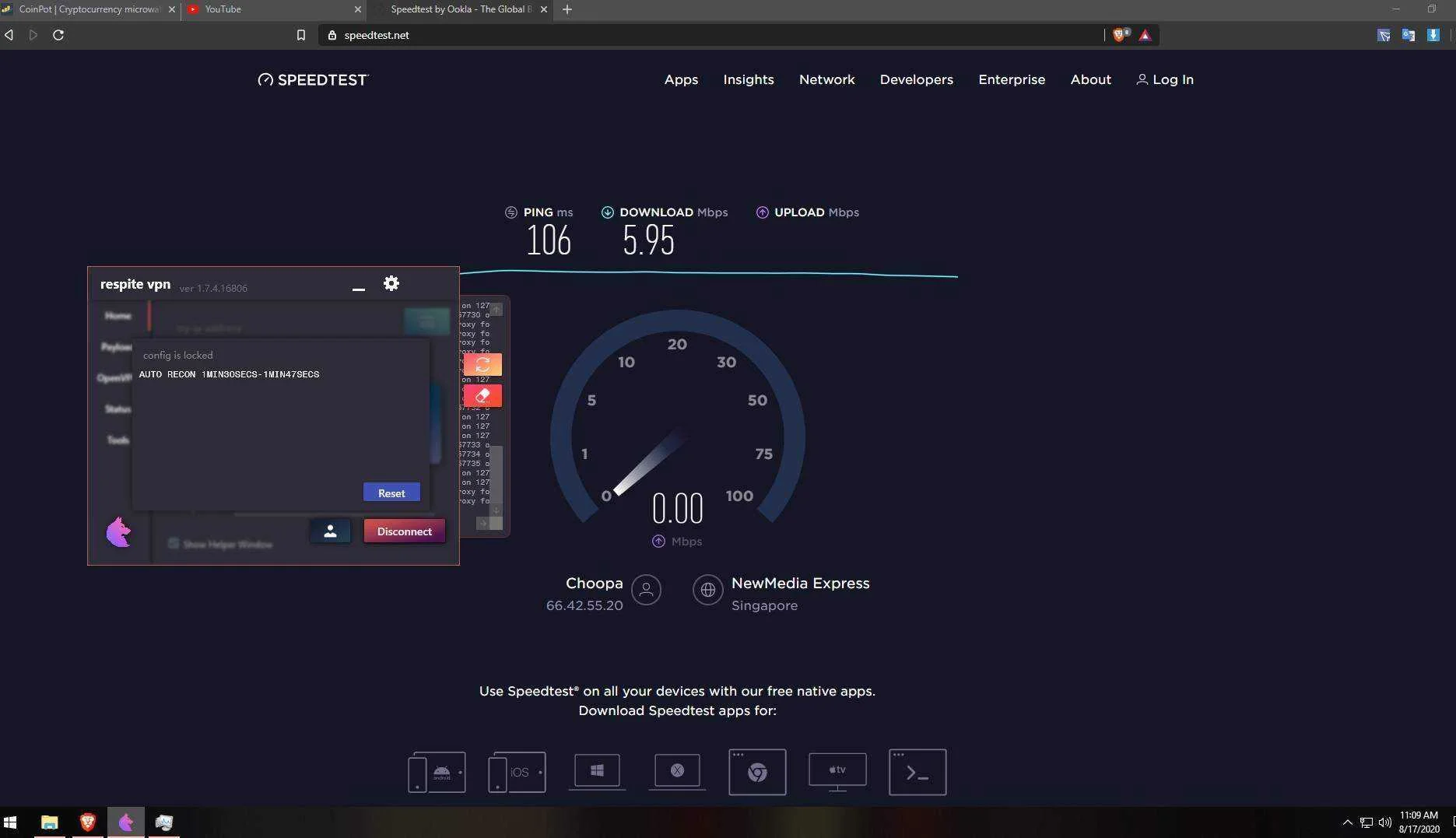Open respite vpn settings gear

[391, 283]
